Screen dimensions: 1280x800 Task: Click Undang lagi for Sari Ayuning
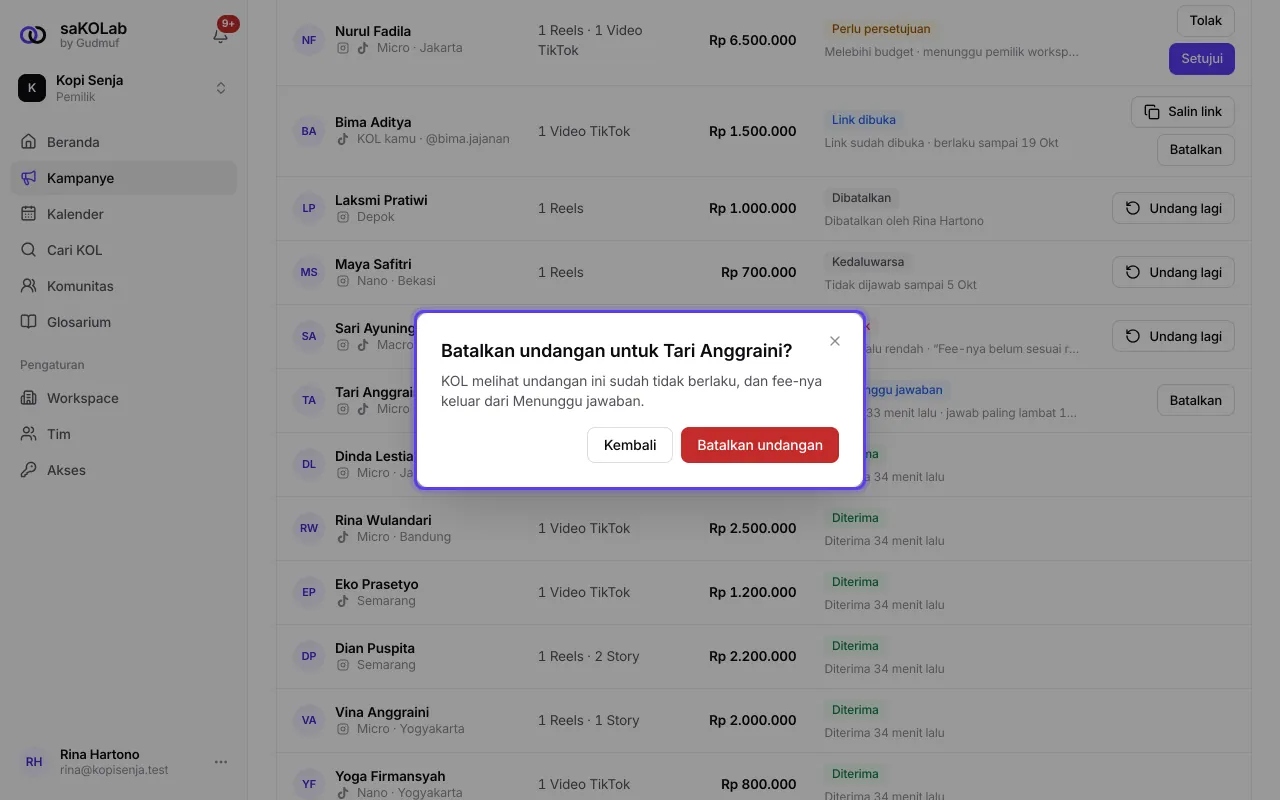click(1173, 336)
